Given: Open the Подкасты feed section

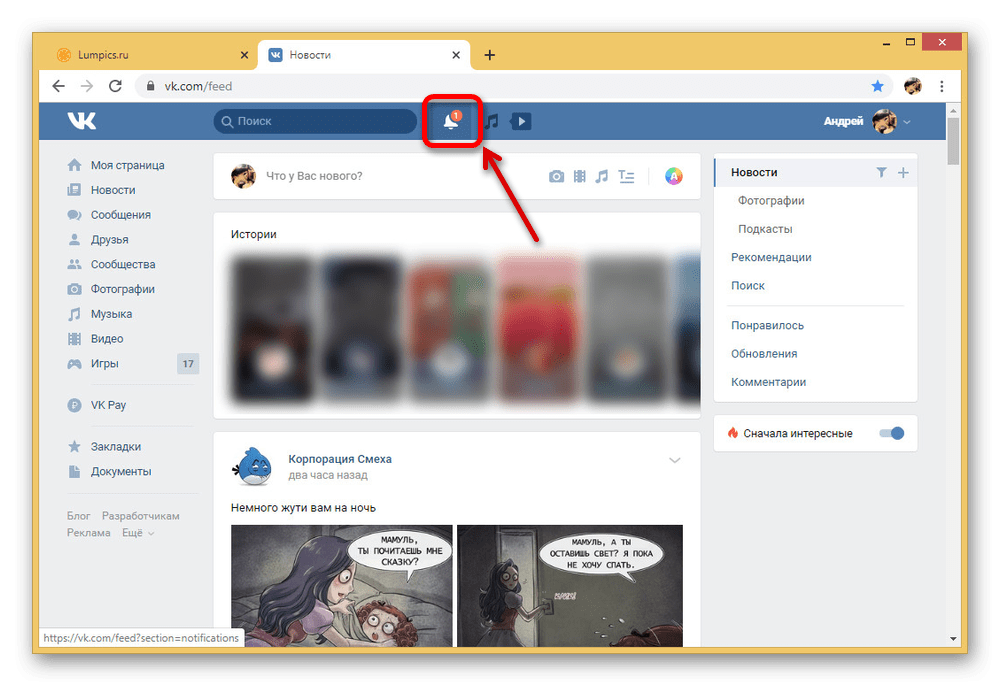Looking at the screenshot, I should tap(765, 229).
